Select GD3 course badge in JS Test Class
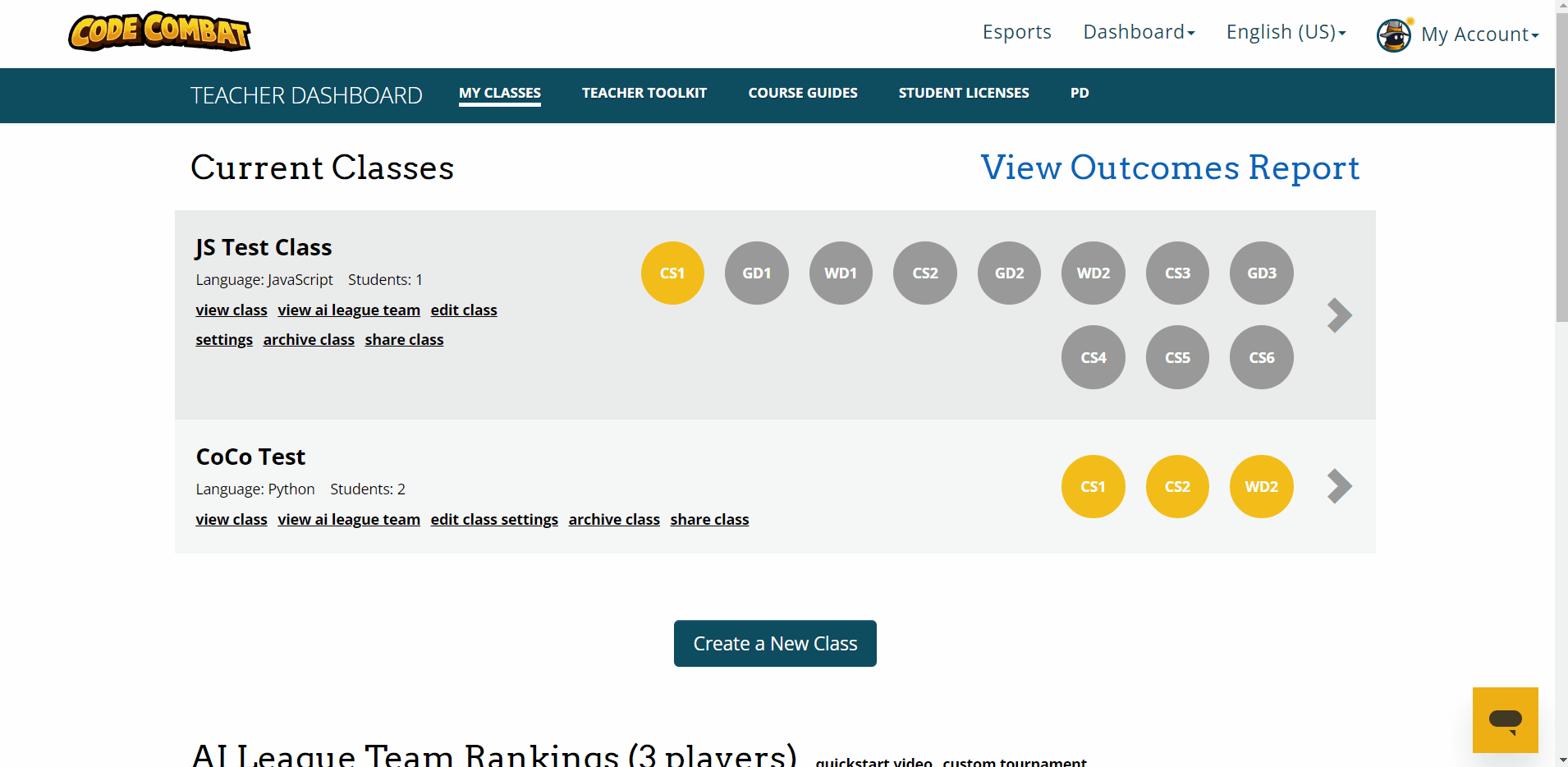The width and height of the screenshot is (1568, 767). [x=1262, y=273]
